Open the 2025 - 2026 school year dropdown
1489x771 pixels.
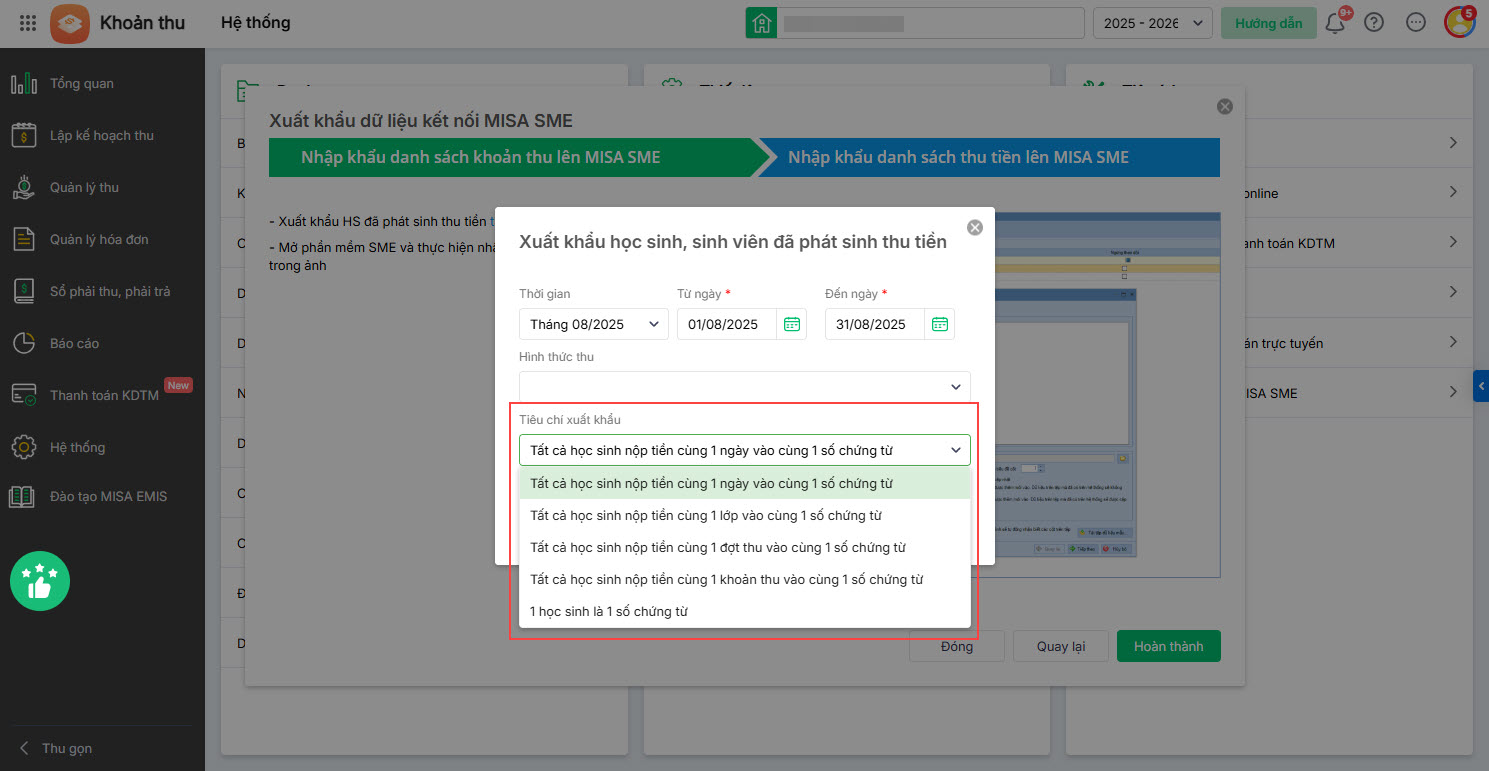(1153, 23)
